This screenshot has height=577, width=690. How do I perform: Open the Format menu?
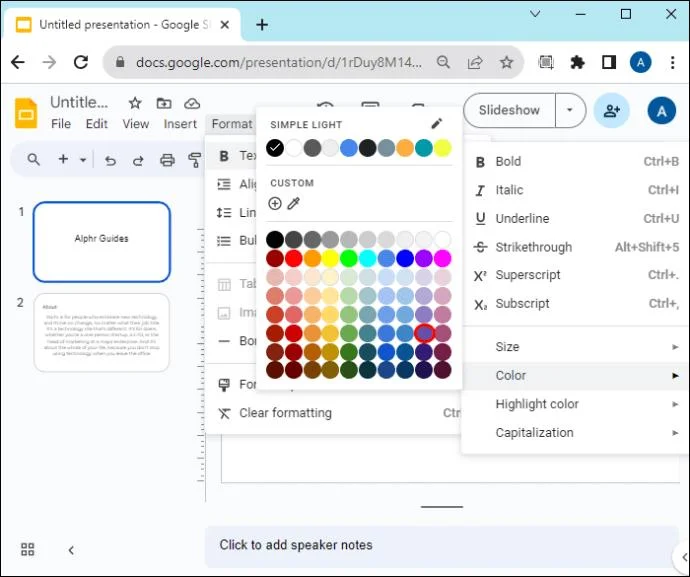(x=232, y=124)
